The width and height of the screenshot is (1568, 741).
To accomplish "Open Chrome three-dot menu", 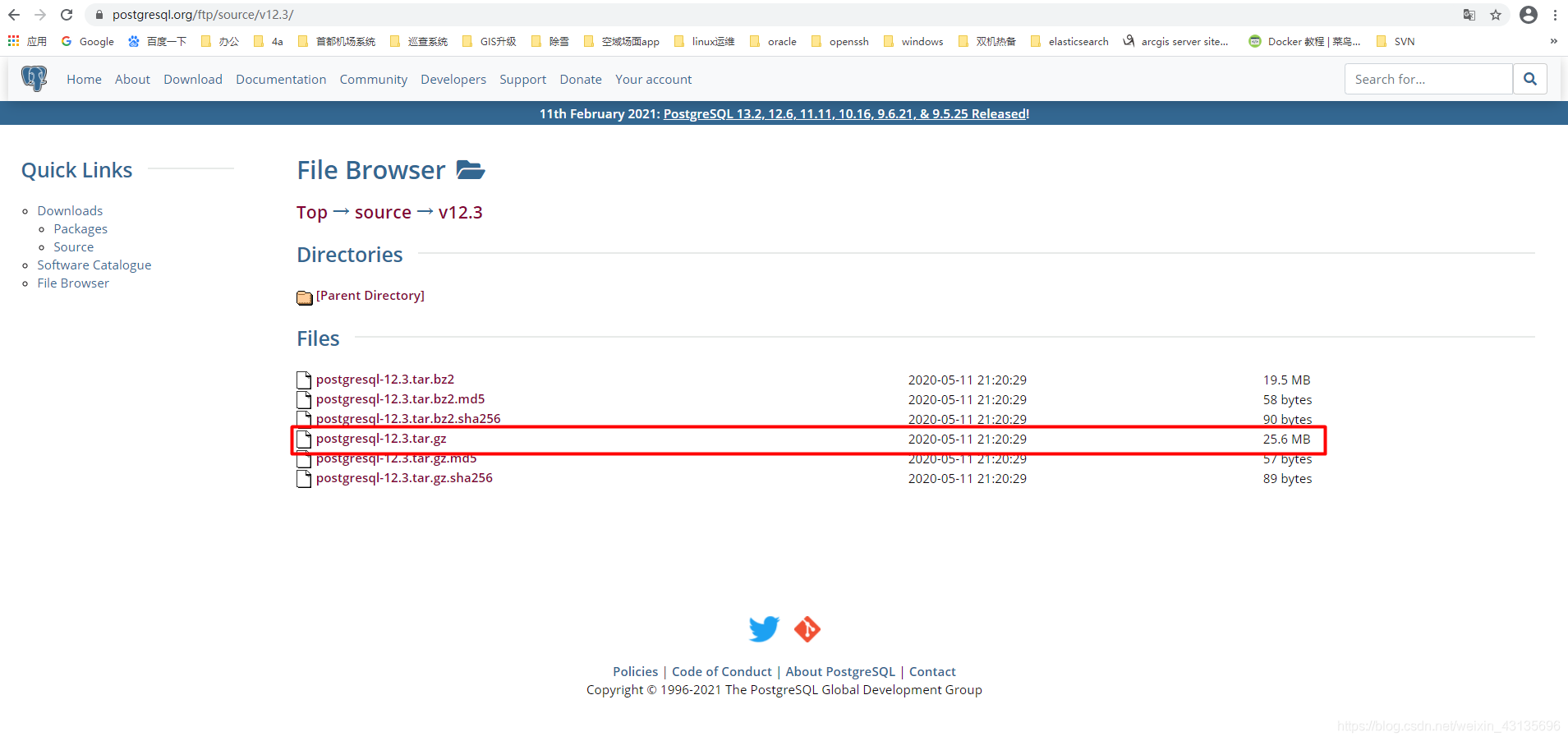I will (x=1555, y=15).
